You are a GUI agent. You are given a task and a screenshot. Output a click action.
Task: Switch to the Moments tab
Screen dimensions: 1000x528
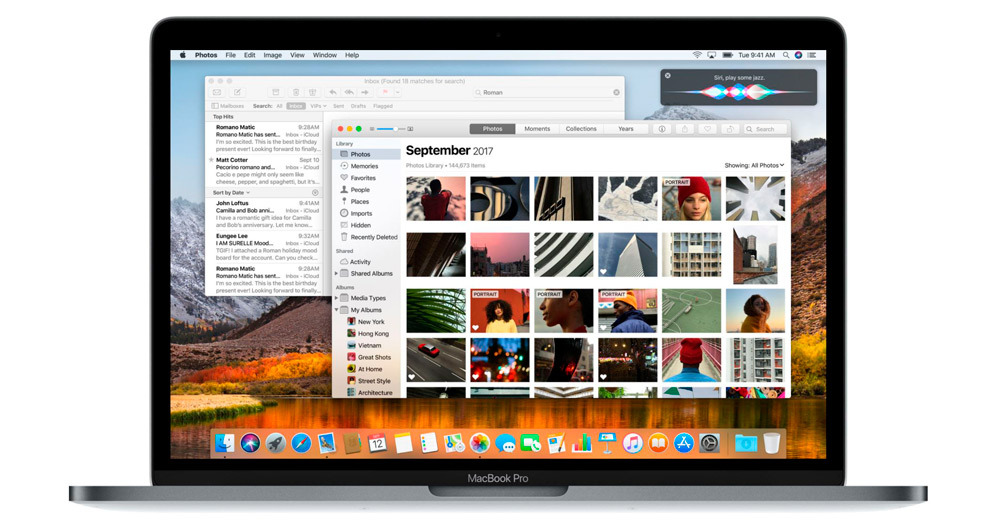(537, 129)
